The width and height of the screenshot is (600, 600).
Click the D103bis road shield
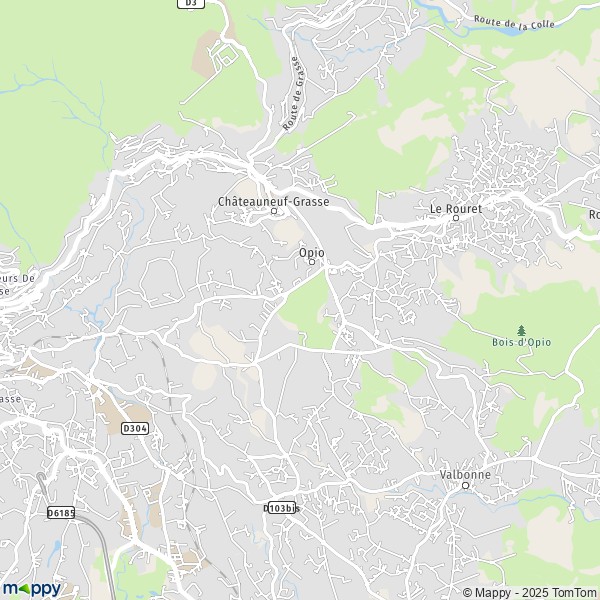(x=282, y=508)
